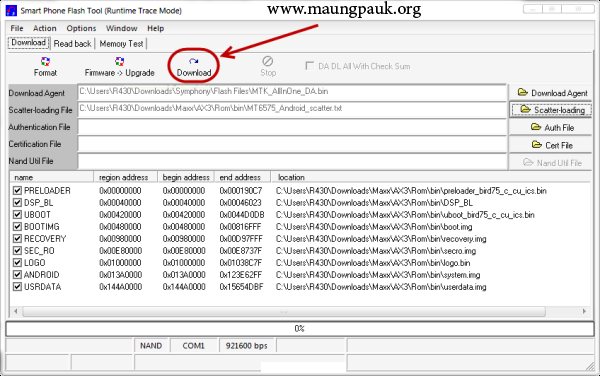Select end address 0x00046023
The width and height of the screenshot is (600, 376).
241,202
